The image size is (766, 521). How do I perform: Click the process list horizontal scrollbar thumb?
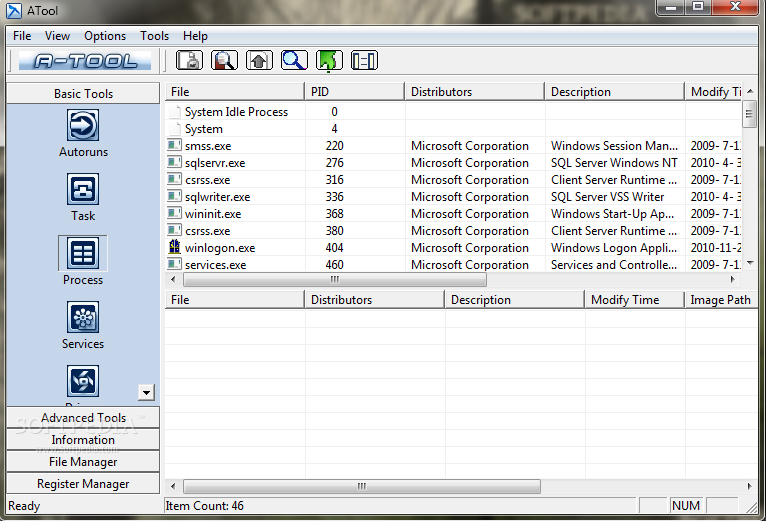(x=335, y=280)
